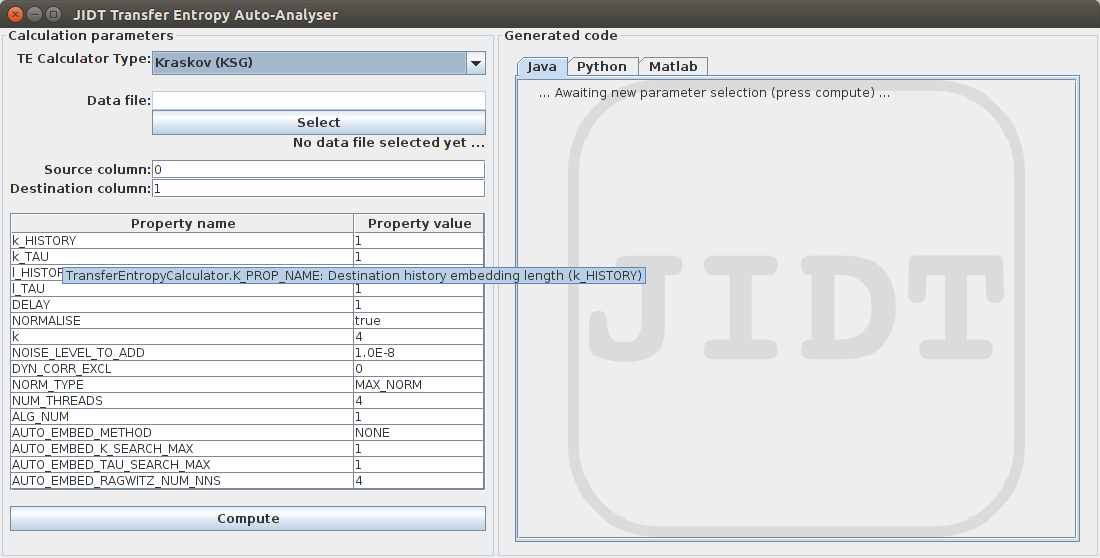1100x558 pixels.
Task: Edit the NORMALISE value 'true'
Action: tap(419, 321)
